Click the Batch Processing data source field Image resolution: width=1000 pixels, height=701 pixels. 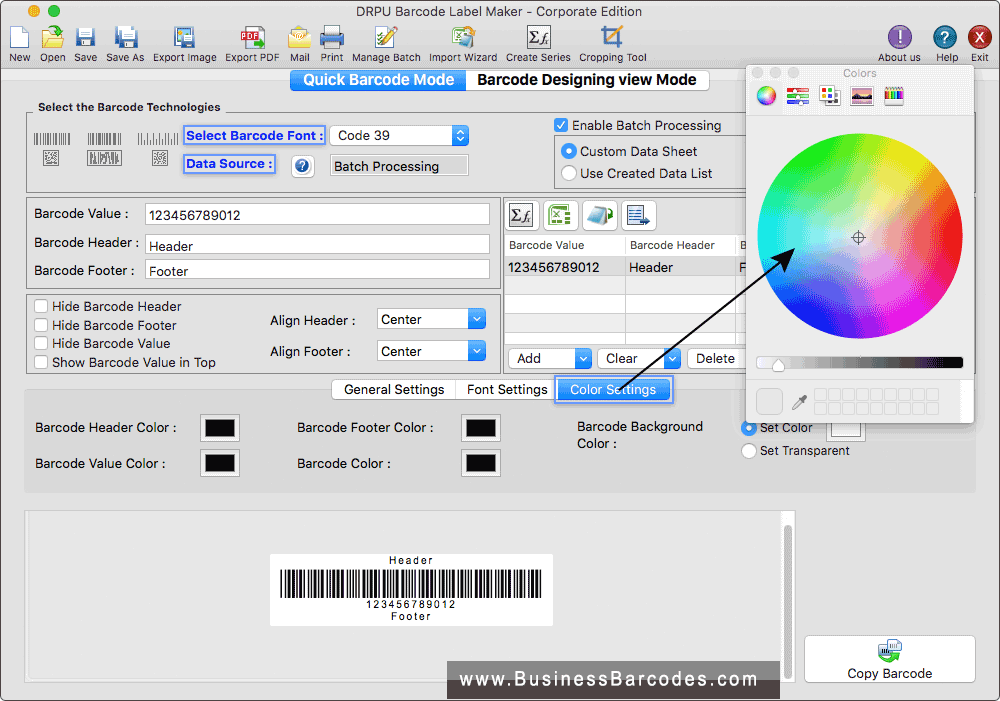click(x=399, y=166)
